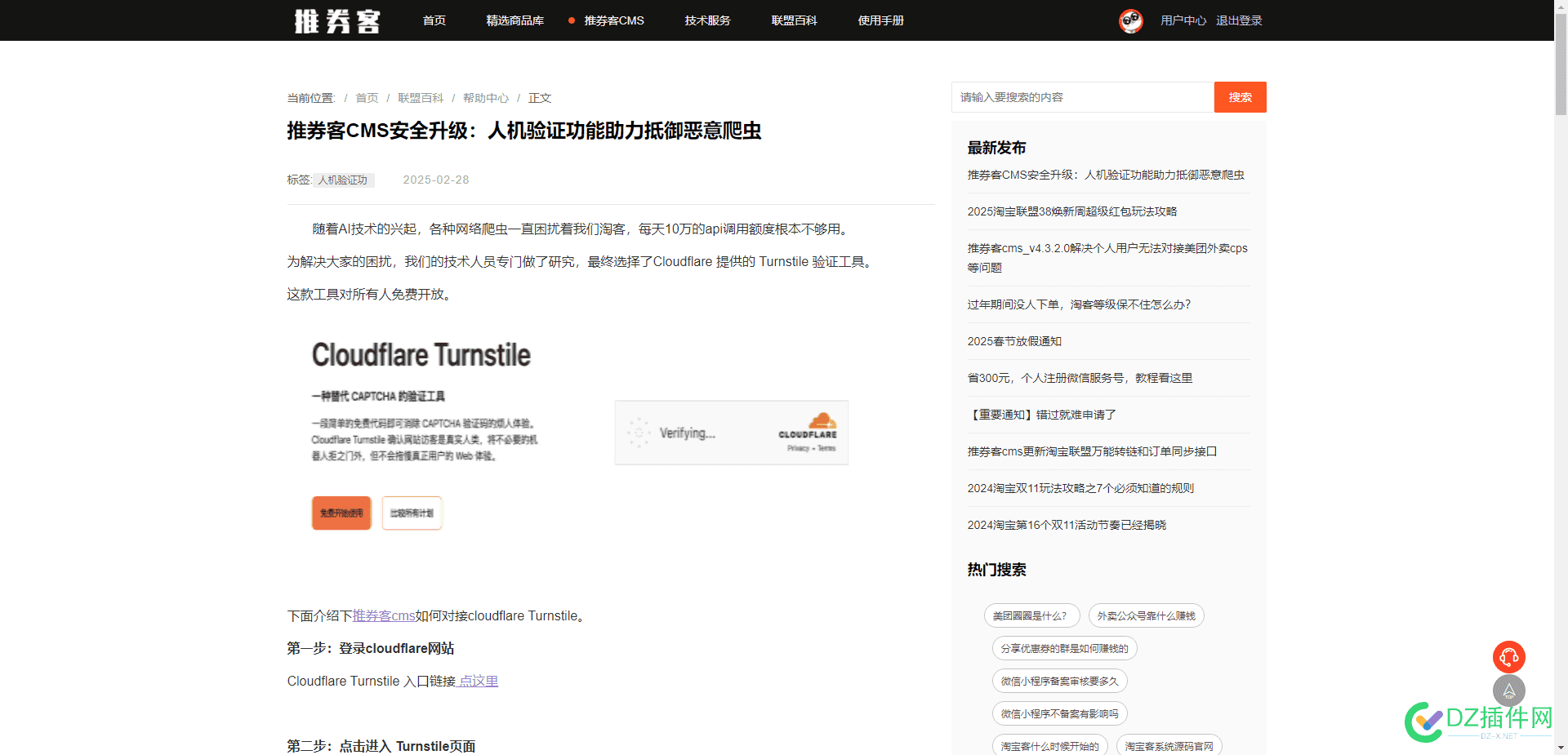Click the scrollbar up arrow

pos(1561,7)
